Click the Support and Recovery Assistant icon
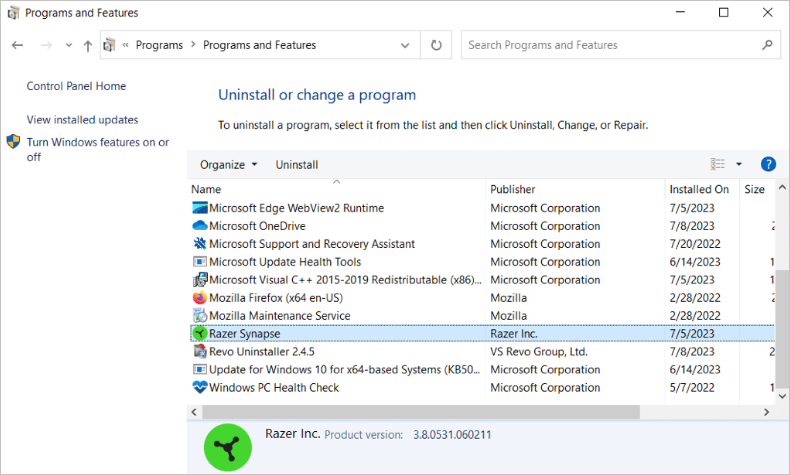 coord(200,243)
